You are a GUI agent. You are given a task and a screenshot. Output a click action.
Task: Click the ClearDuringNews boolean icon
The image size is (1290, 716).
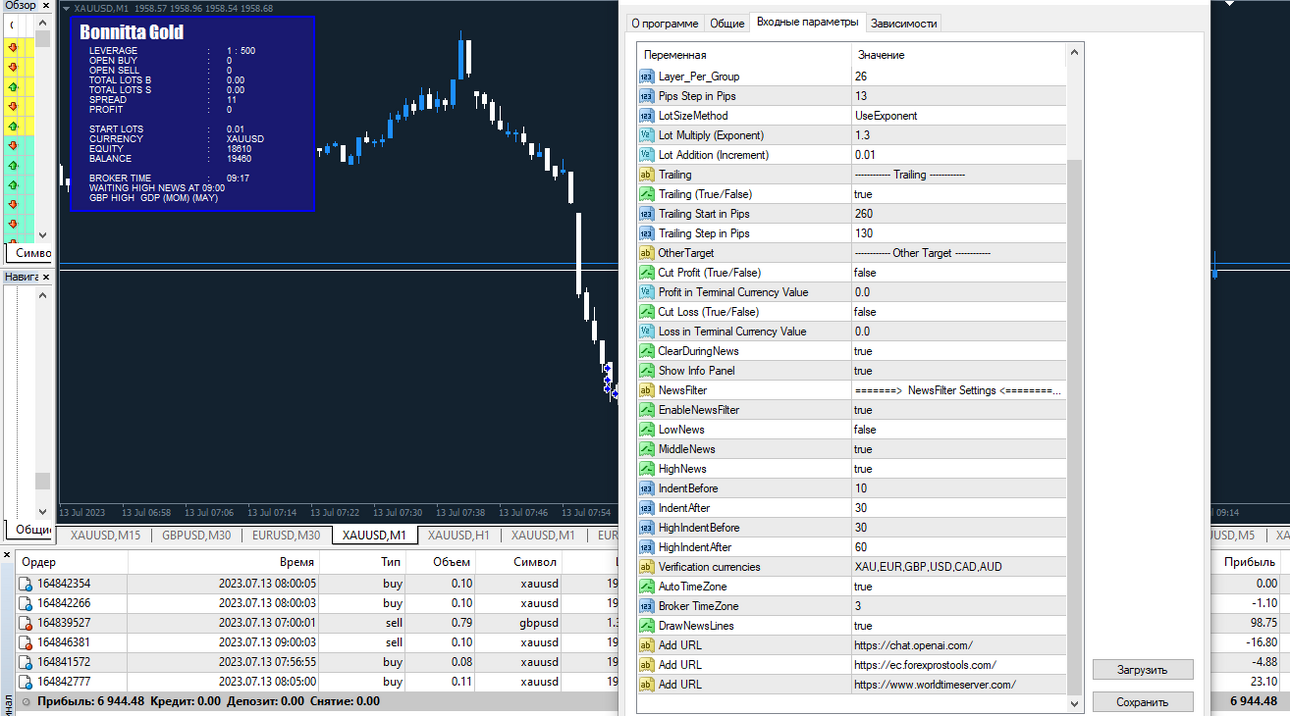click(x=646, y=351)
